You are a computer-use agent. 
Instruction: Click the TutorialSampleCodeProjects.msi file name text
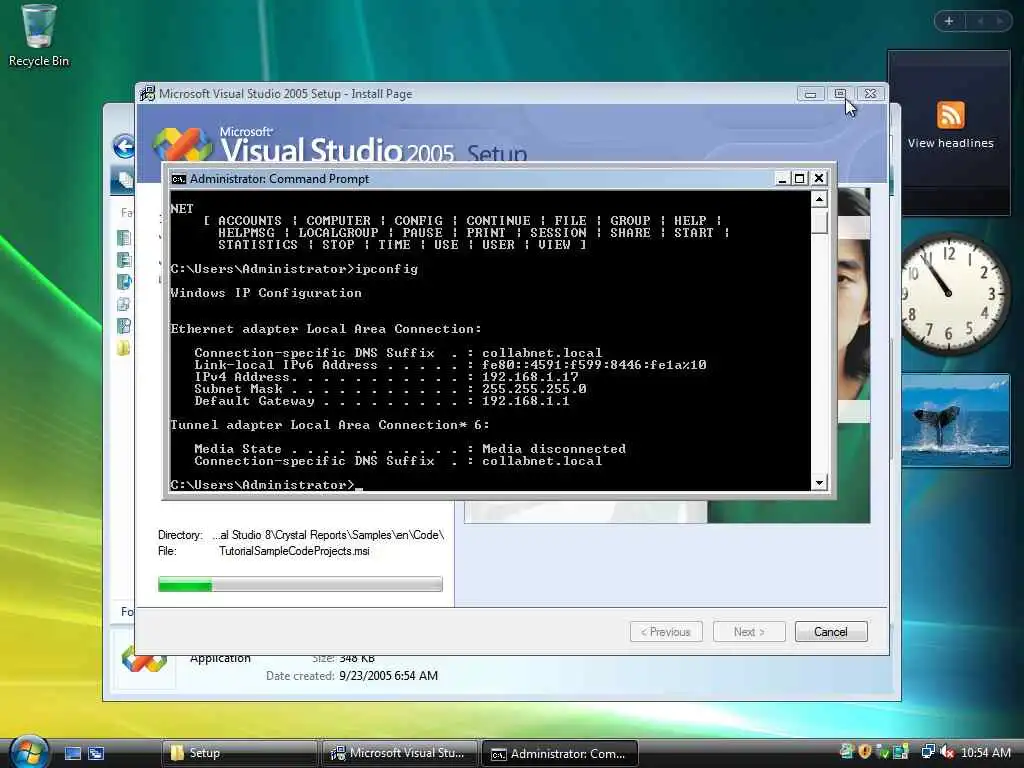[294, 551]
